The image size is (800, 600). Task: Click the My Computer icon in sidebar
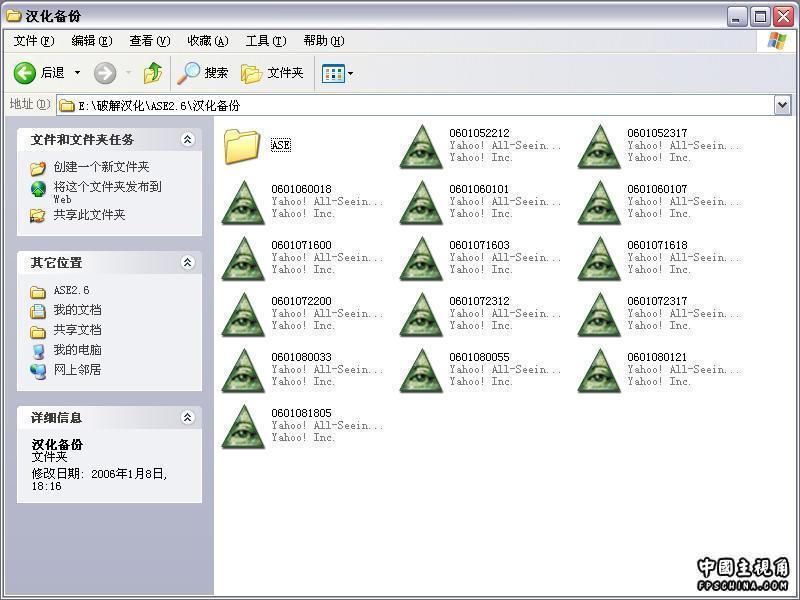click(x=38, y=351)
